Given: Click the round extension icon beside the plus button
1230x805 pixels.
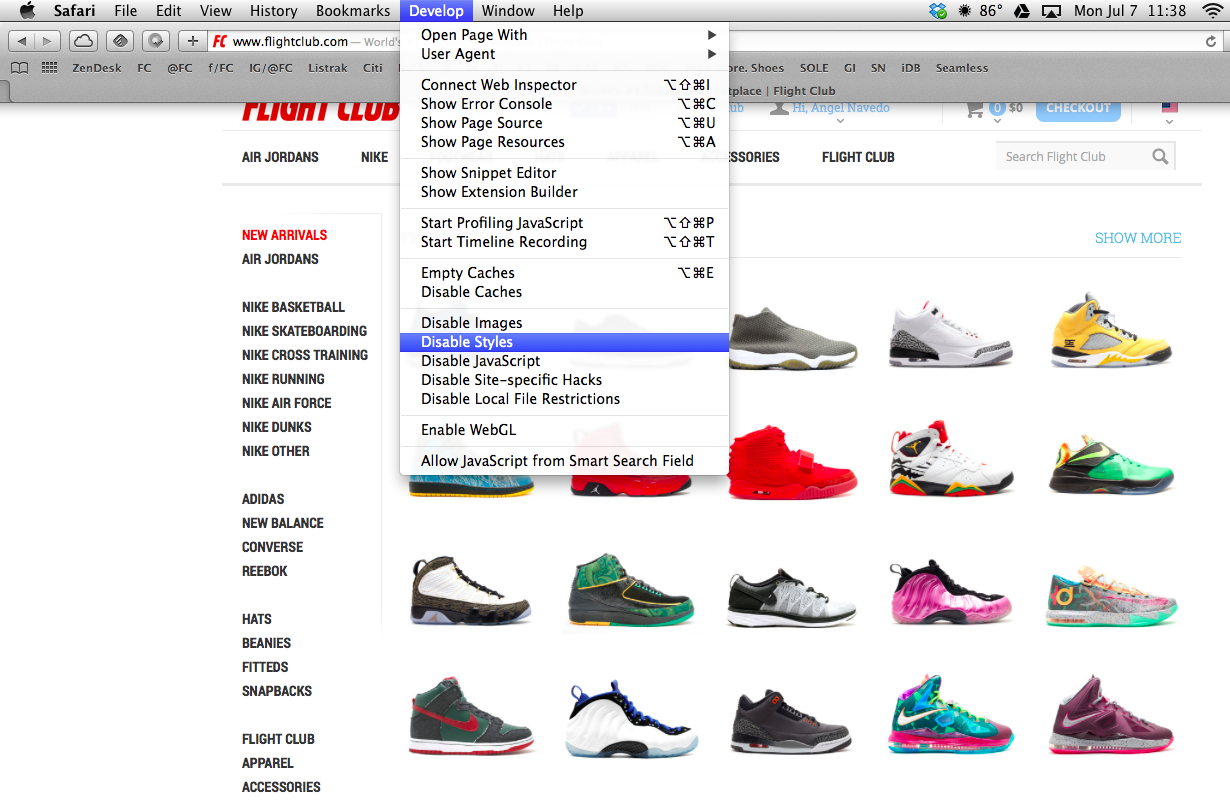Looking at the screenshot, I should [x=156, y=41].
